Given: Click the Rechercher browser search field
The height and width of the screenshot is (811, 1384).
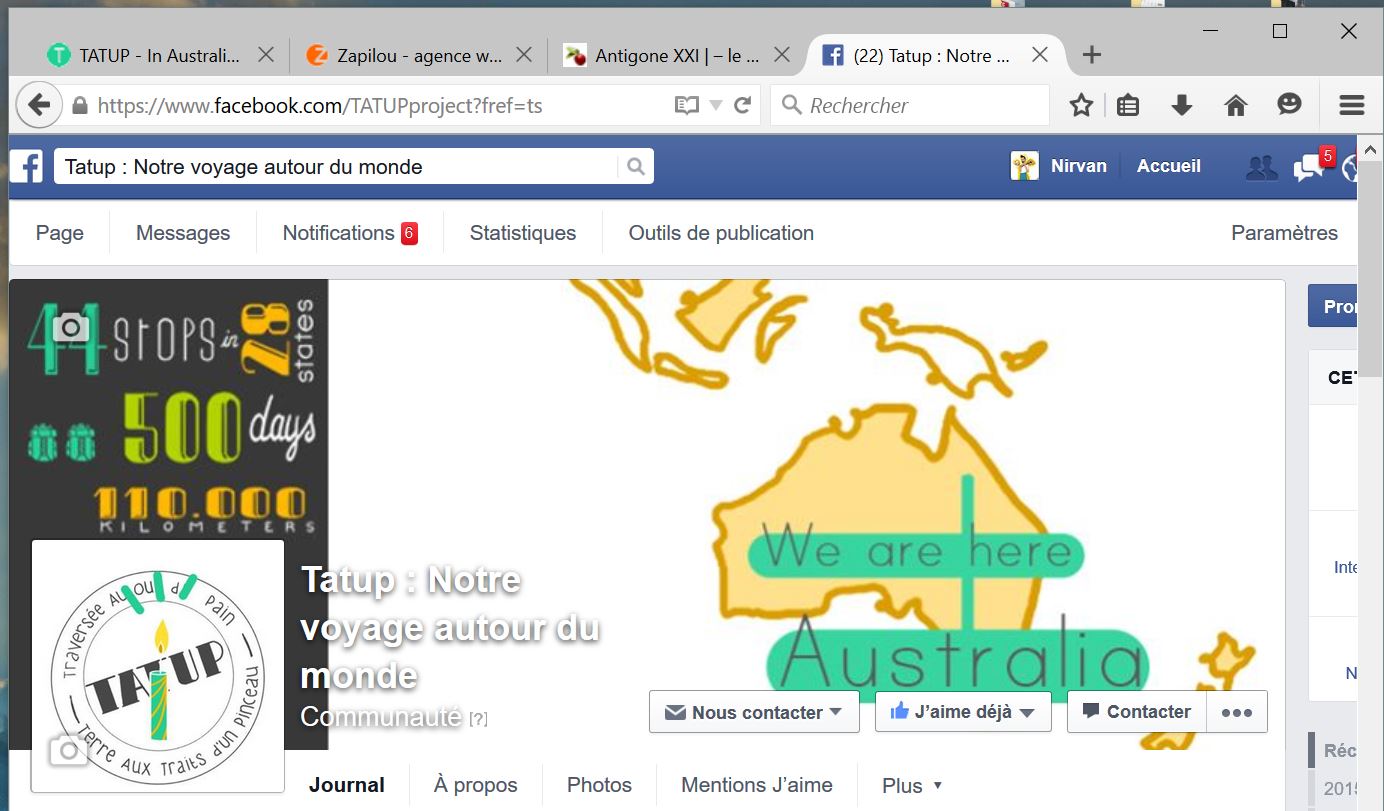Looking at the screenshot, I should pos(910,105).
